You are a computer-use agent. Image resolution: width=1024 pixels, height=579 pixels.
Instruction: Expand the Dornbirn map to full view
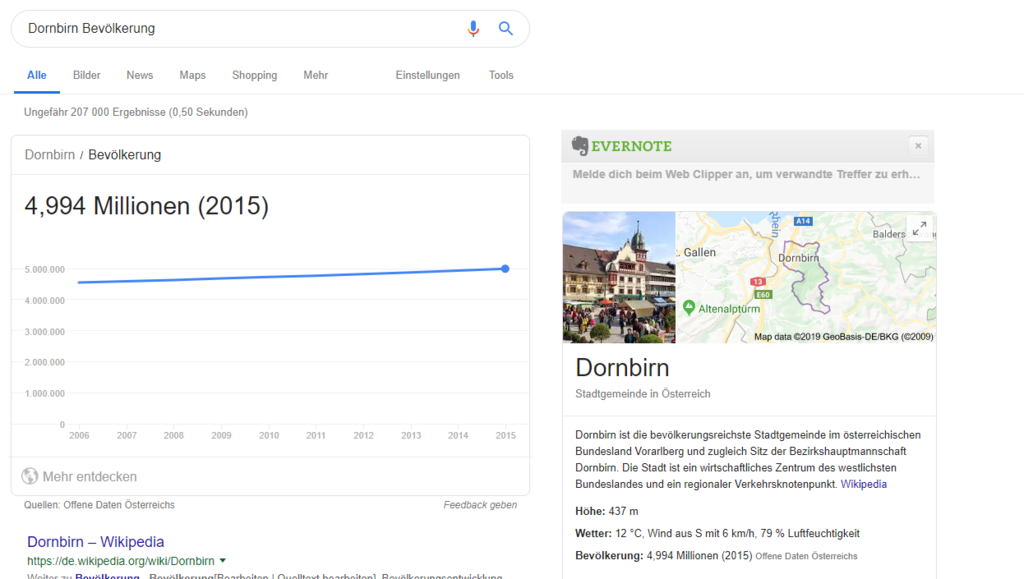[919, 228]
